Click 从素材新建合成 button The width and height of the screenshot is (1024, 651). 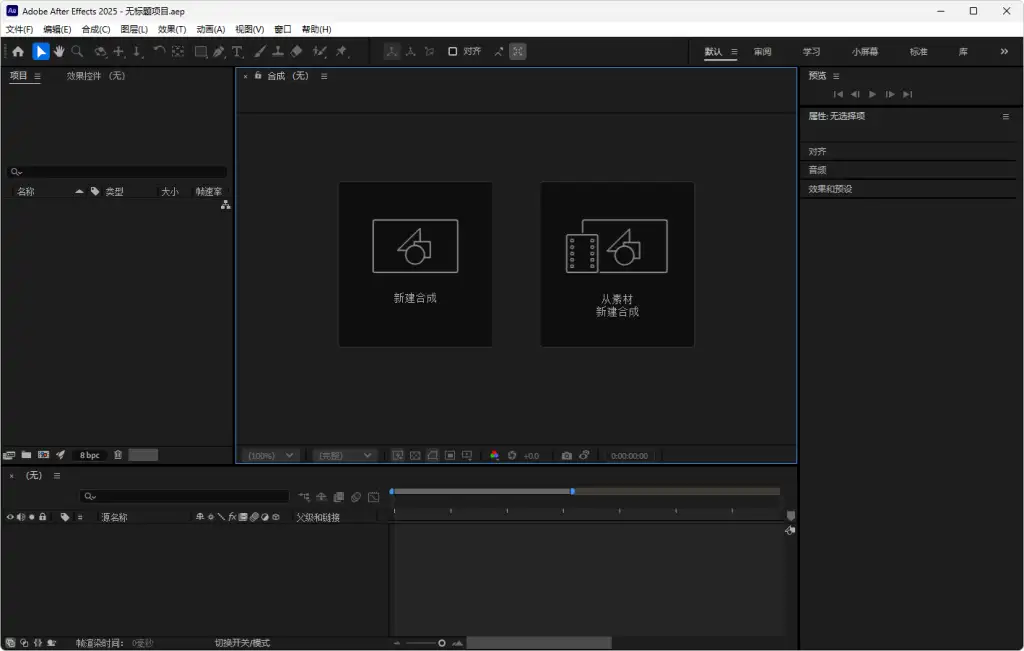[x=617, y=264]
